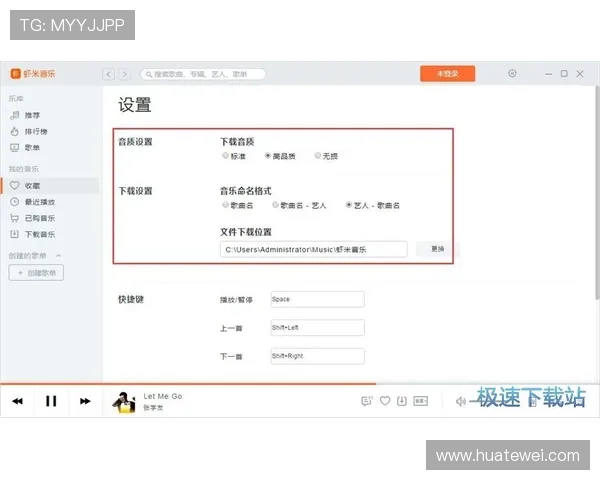Open 排行榜 charts in the sidebar
Screen dimensions: 600x480
pos(36,131)
